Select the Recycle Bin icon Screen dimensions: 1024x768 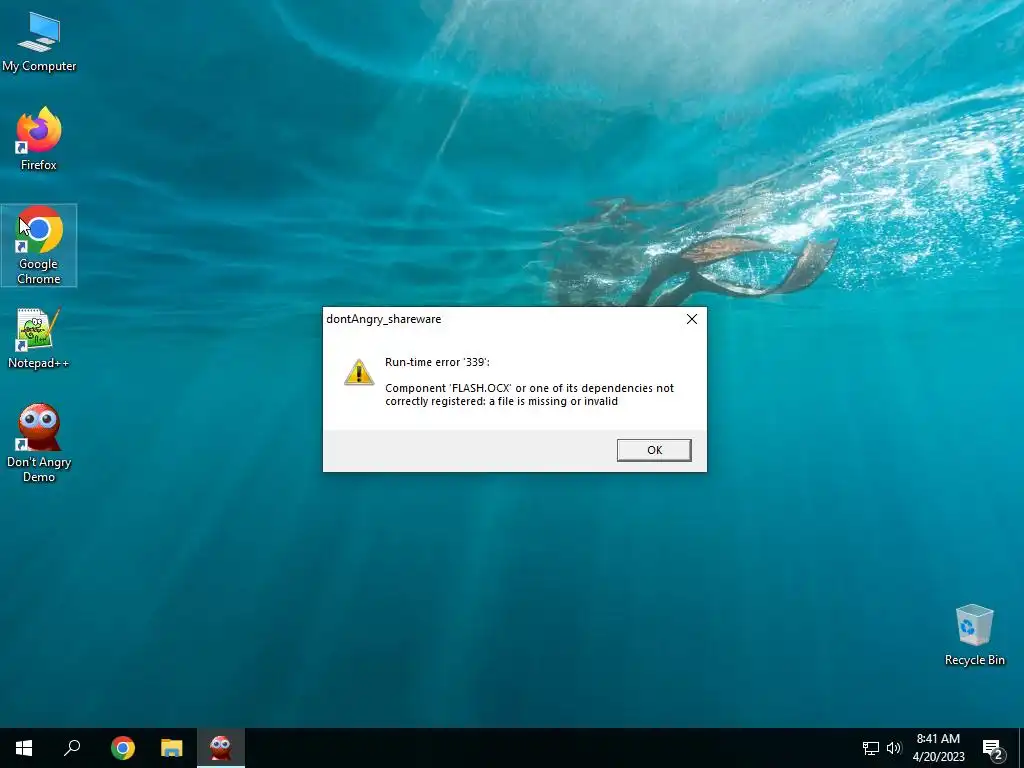[974, 635]
